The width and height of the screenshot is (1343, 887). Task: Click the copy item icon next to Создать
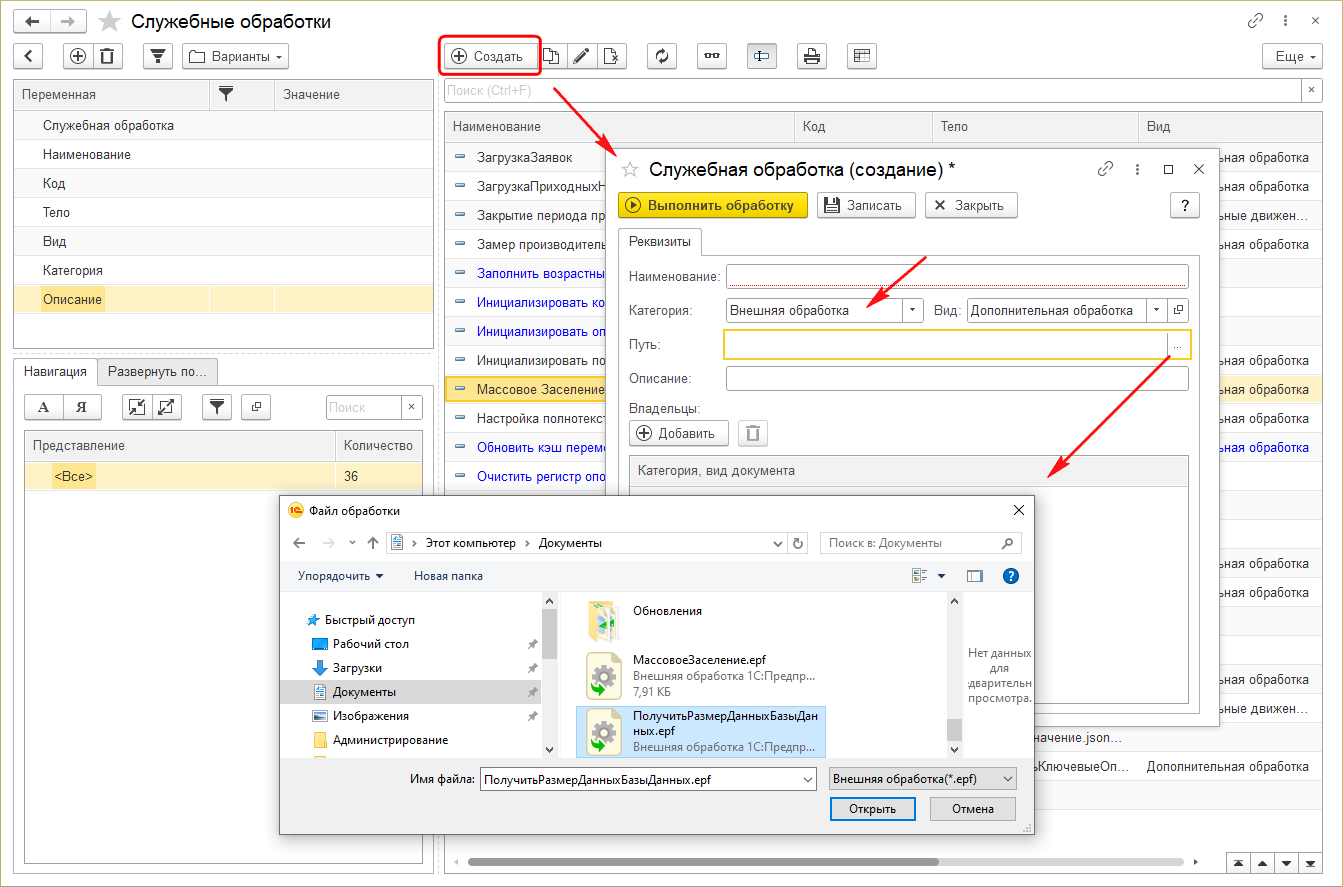point(552,56)
